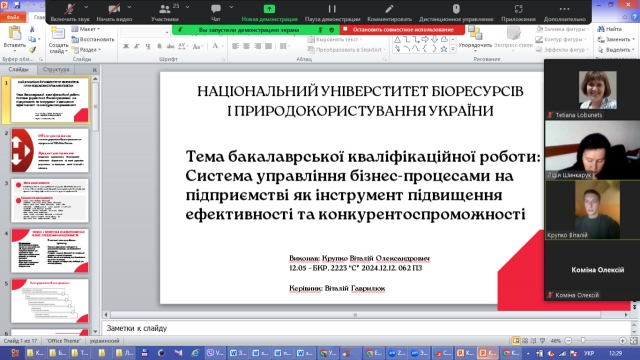Screen dimensions: 640x360
Task: Justify the text
Action: [269, 47]
